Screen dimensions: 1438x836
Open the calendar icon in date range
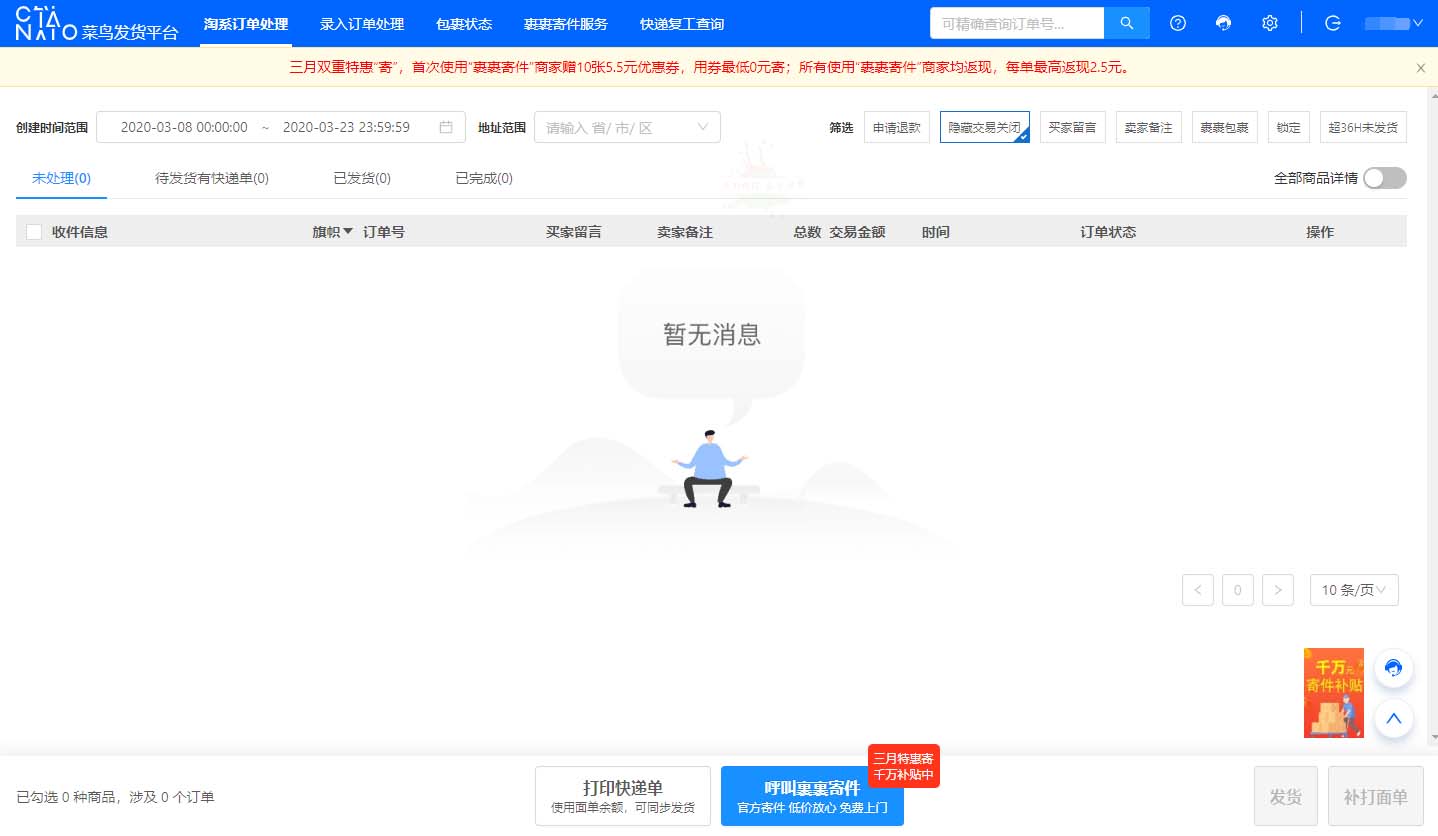[x=446, y=127]
